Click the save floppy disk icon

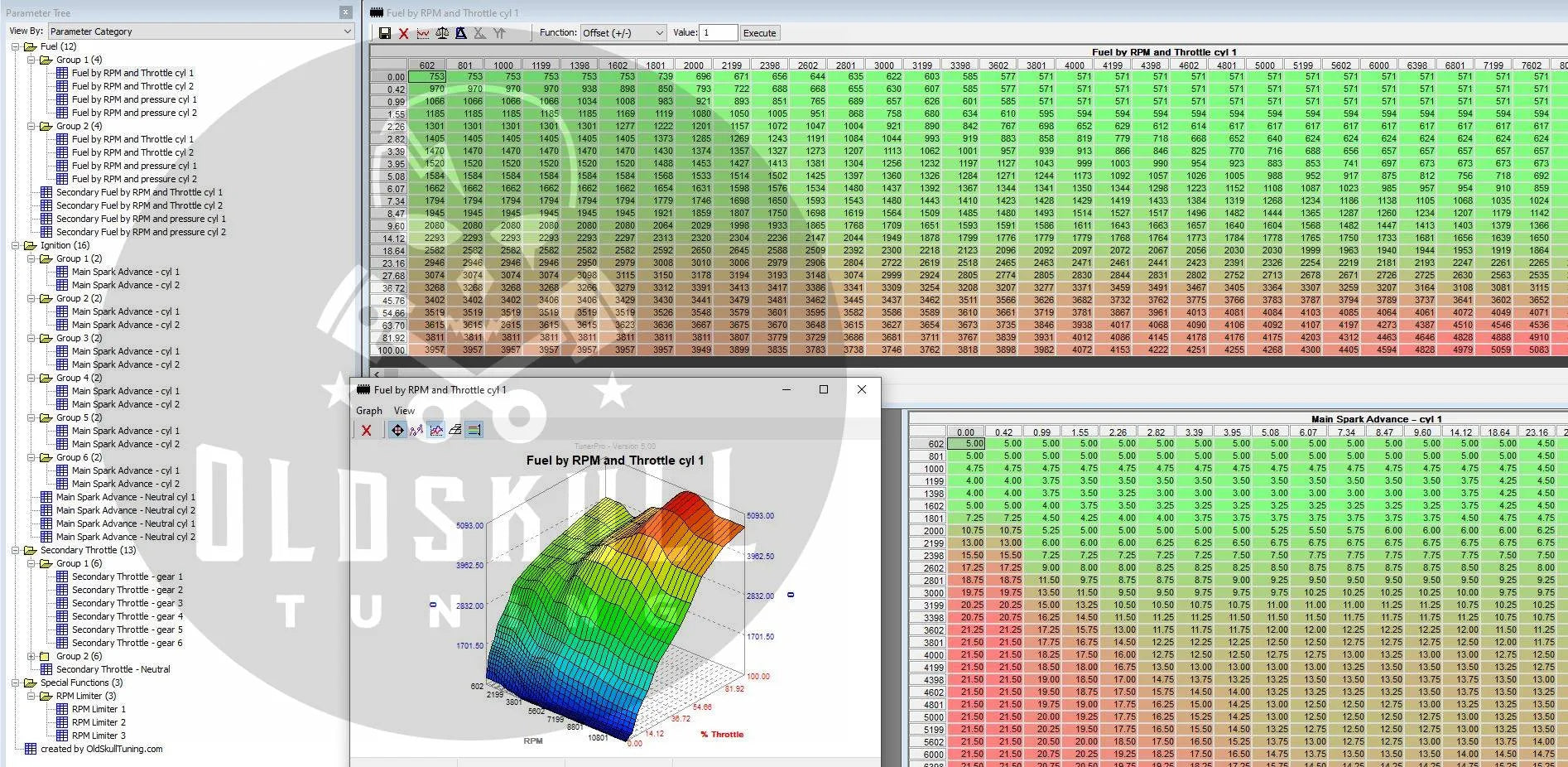(x=385, y=33)
